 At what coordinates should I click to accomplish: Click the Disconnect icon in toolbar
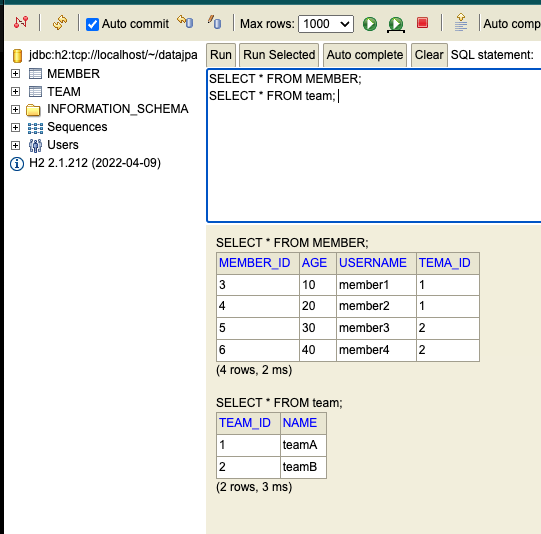point(21,22)
